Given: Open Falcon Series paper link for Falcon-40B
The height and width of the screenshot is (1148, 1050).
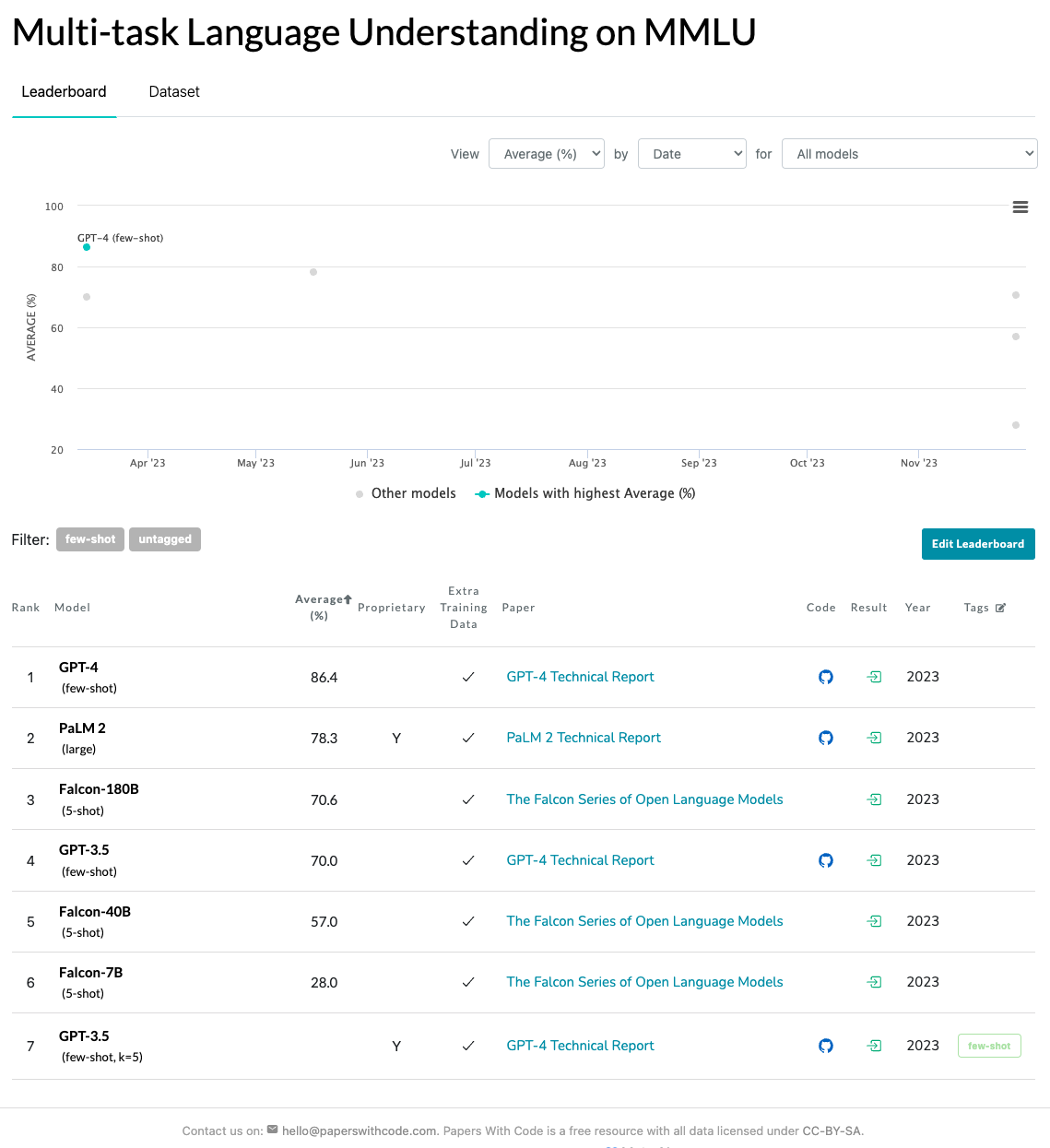Looking at the screenshot, I should point(644,921).
